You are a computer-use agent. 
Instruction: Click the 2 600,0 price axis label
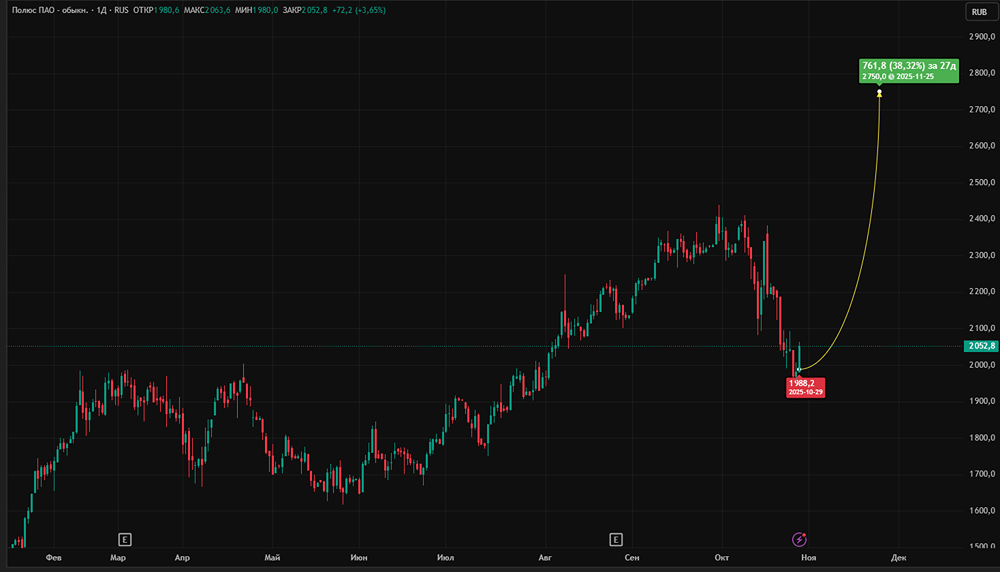(x=982, y=146)
